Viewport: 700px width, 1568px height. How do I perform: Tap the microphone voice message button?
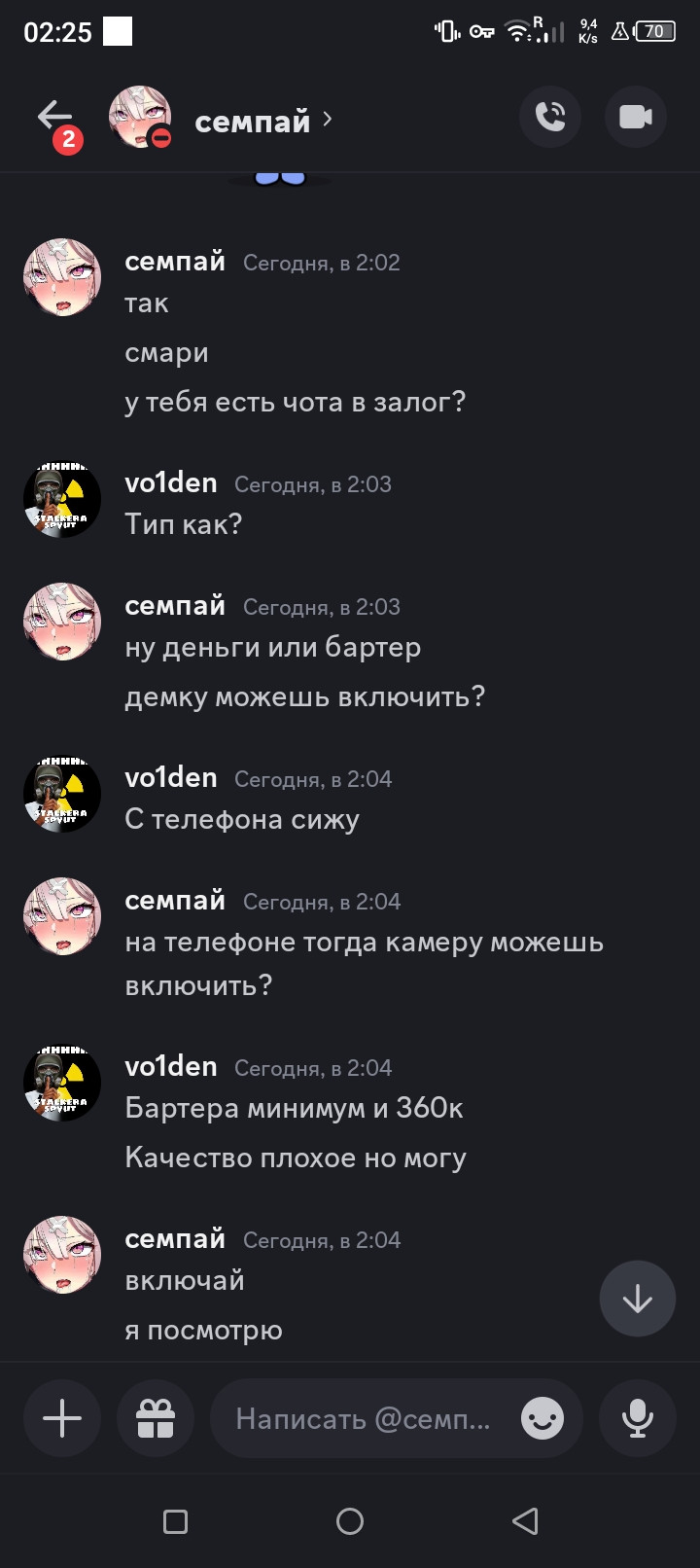point(638,1418)
